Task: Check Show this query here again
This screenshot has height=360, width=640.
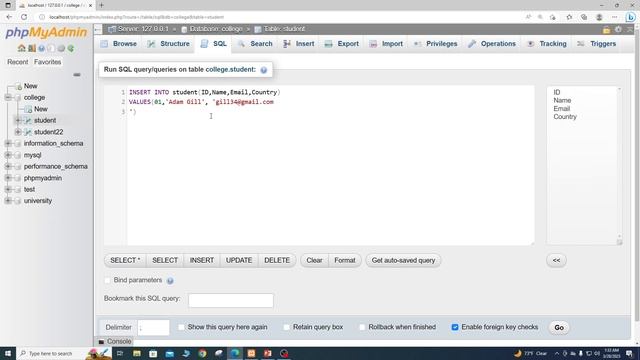Action: pos(181,327)
